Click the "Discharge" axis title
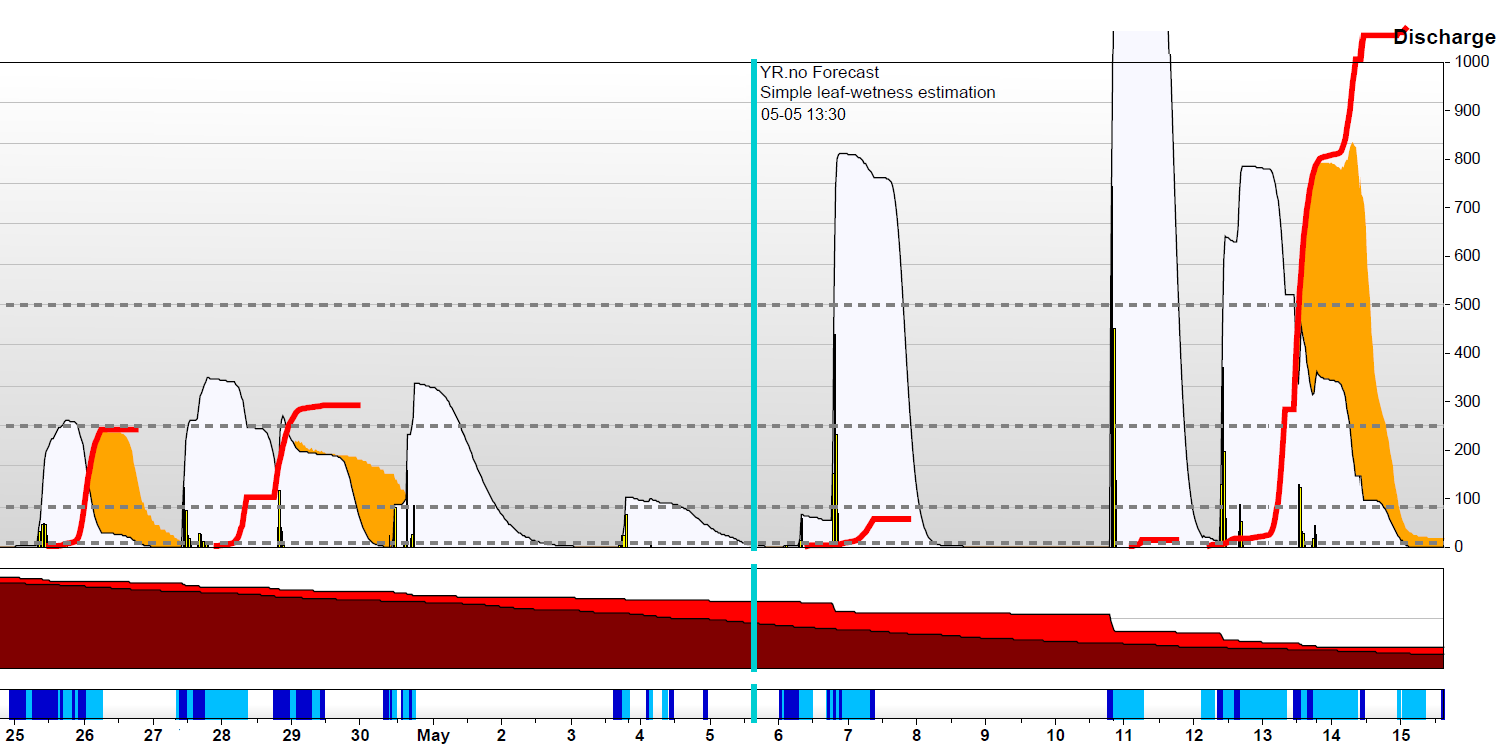This screenshot has height=750, width=1497. pyautogui.click(x=1444, y=38)
